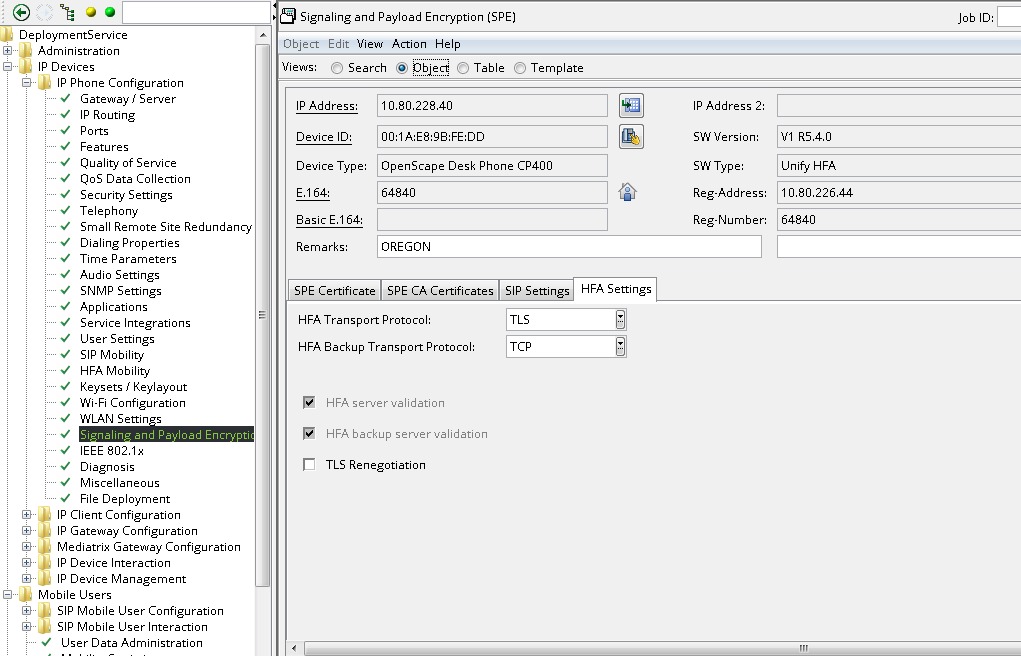Expand the SIP Mobile User Configuration node
This screenshot has height=656, width=1021.
click(26, 610)
